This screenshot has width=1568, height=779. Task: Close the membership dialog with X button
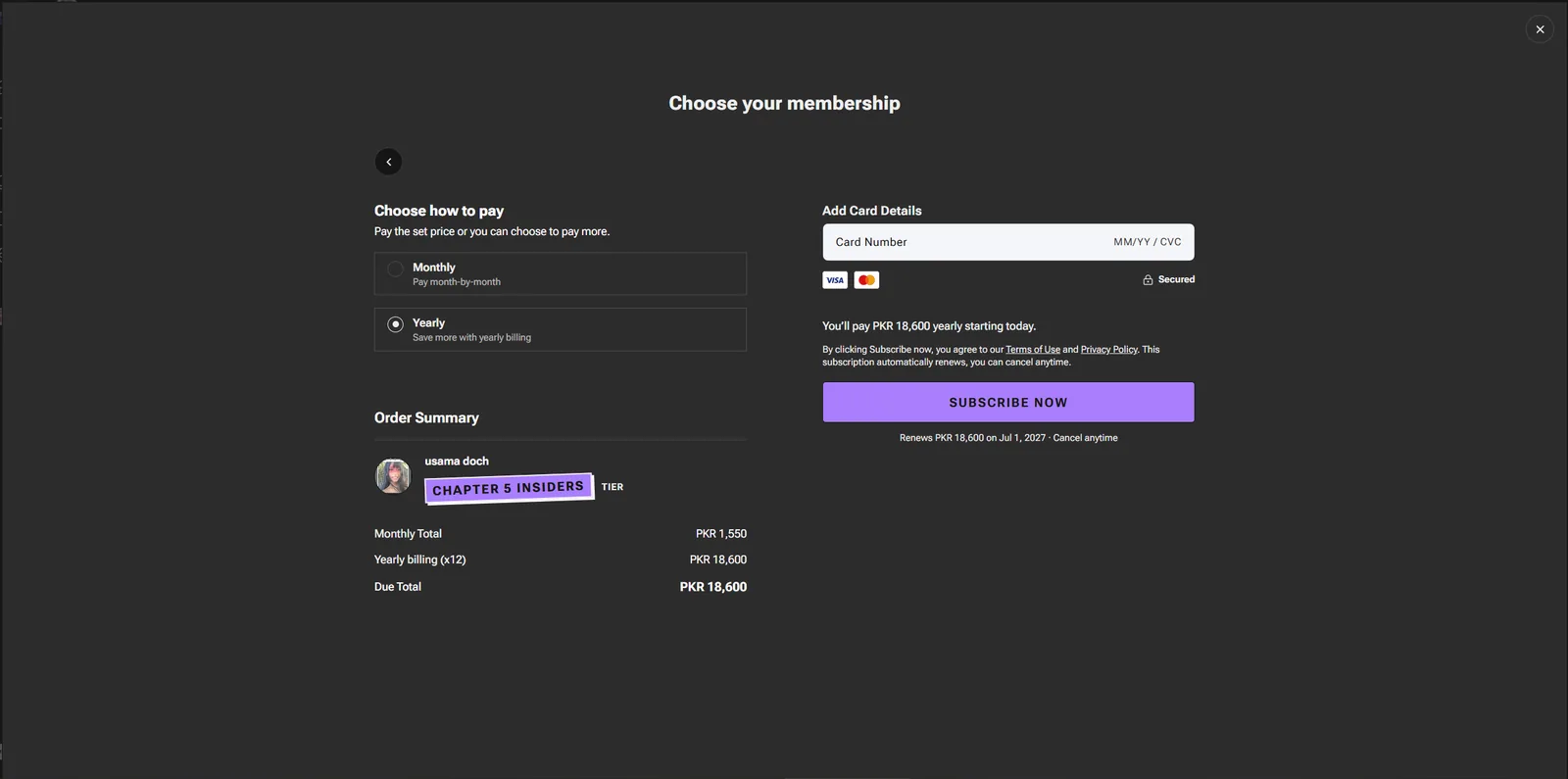point(1540,29)
